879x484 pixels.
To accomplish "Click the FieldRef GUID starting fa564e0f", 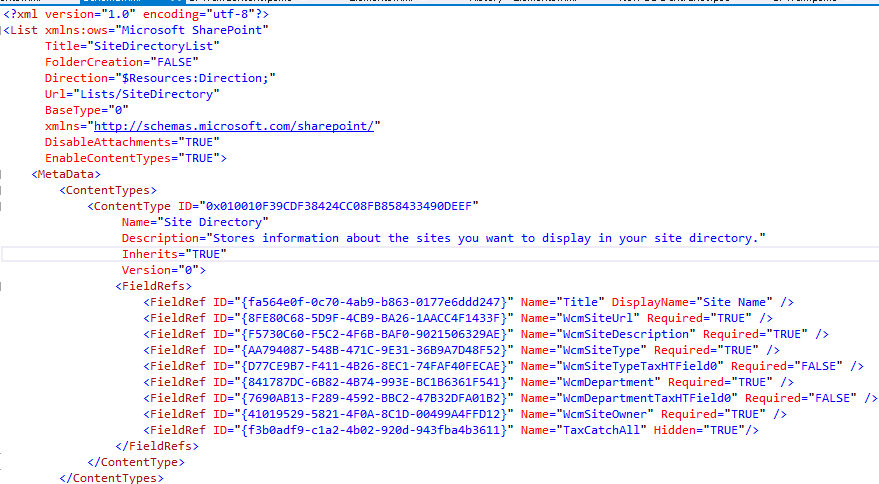I will click(x=374, y=302).
